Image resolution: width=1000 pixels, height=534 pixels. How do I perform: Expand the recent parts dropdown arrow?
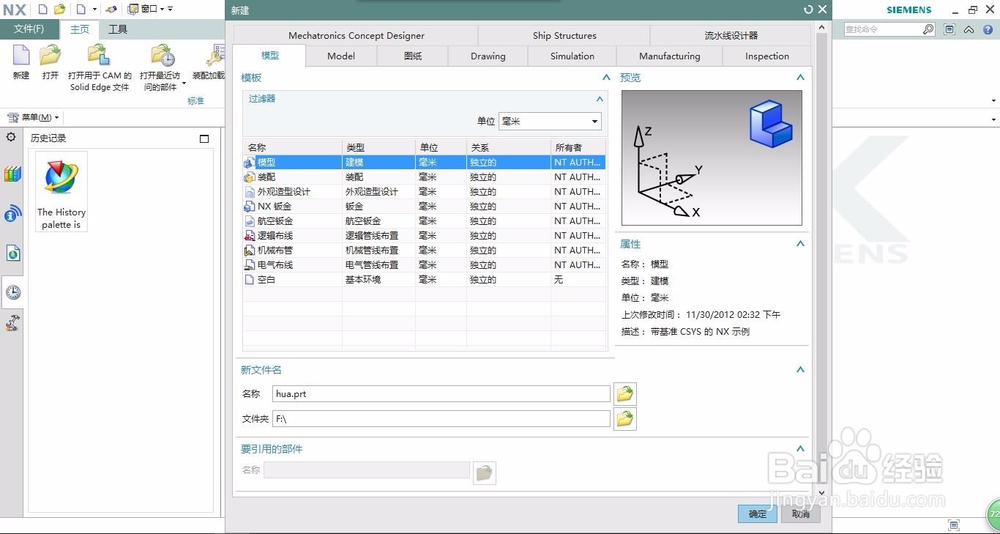click(184, 83)
